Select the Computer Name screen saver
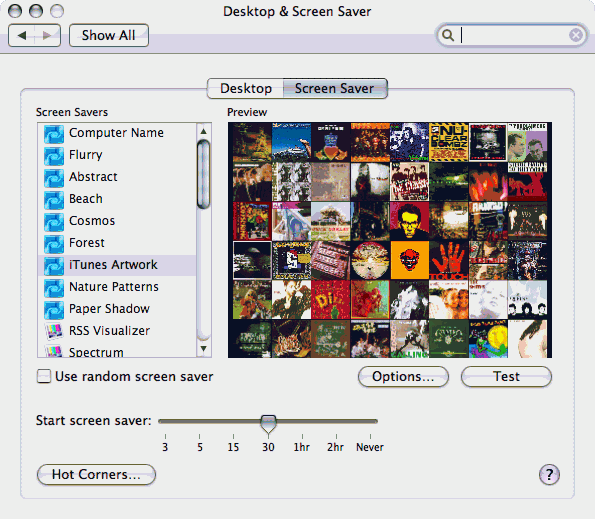Image resolution: width=595 pixels, height=519 pixels. [117, 134]
